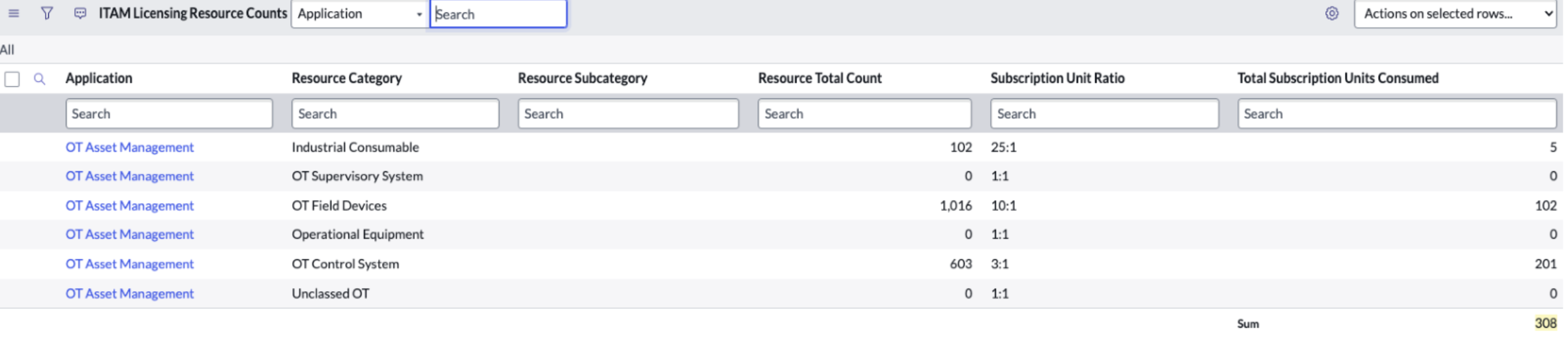This screenshot has height=348, width=1568.
Task: Select the Industrial Consumable category cell
Action: (x=355, y=147)
